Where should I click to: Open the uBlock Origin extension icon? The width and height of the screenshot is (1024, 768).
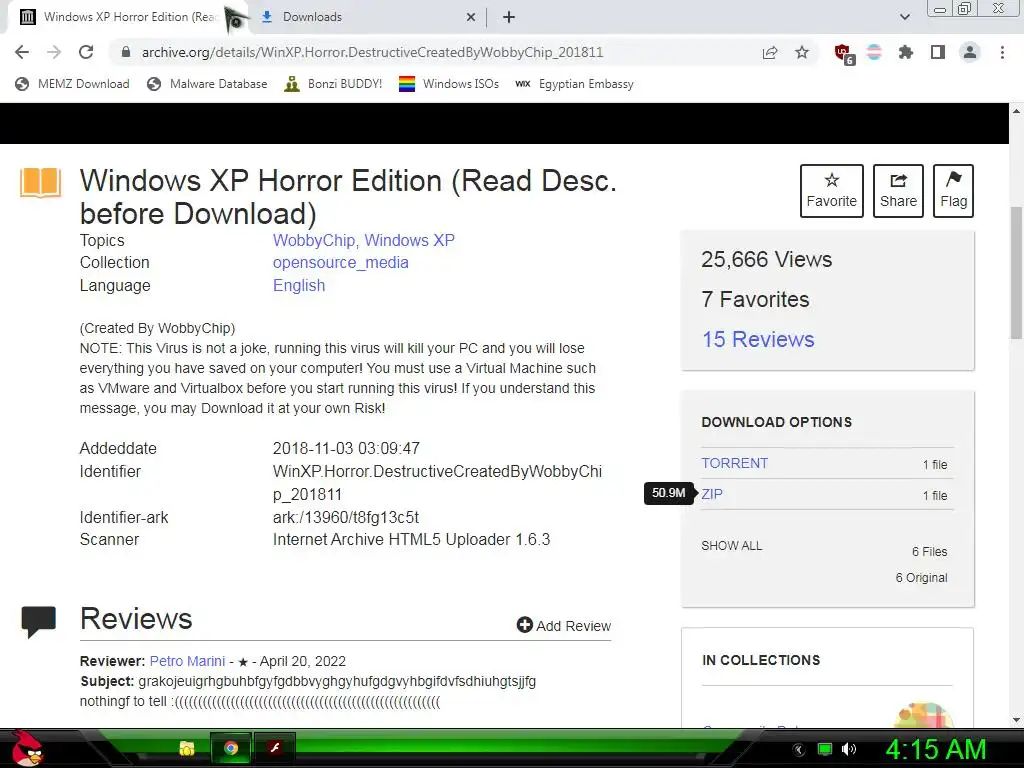844,53
